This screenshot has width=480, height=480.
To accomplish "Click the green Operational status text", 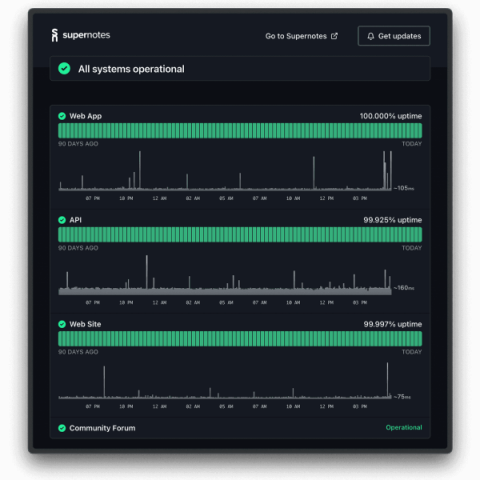I will [404, 427].
